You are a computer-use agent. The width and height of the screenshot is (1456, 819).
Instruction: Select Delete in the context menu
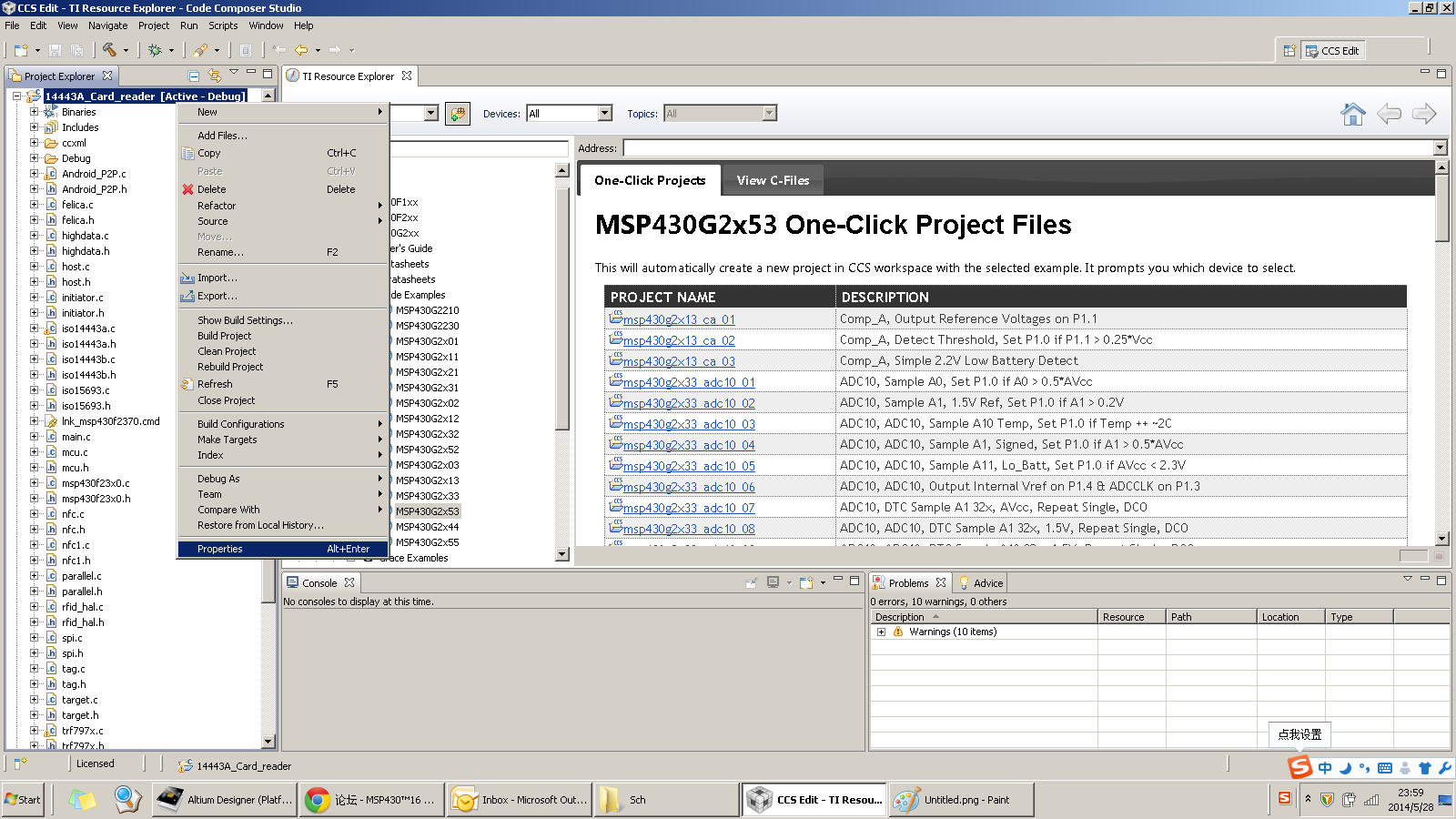pyautogui.click(x=283, y=189)
